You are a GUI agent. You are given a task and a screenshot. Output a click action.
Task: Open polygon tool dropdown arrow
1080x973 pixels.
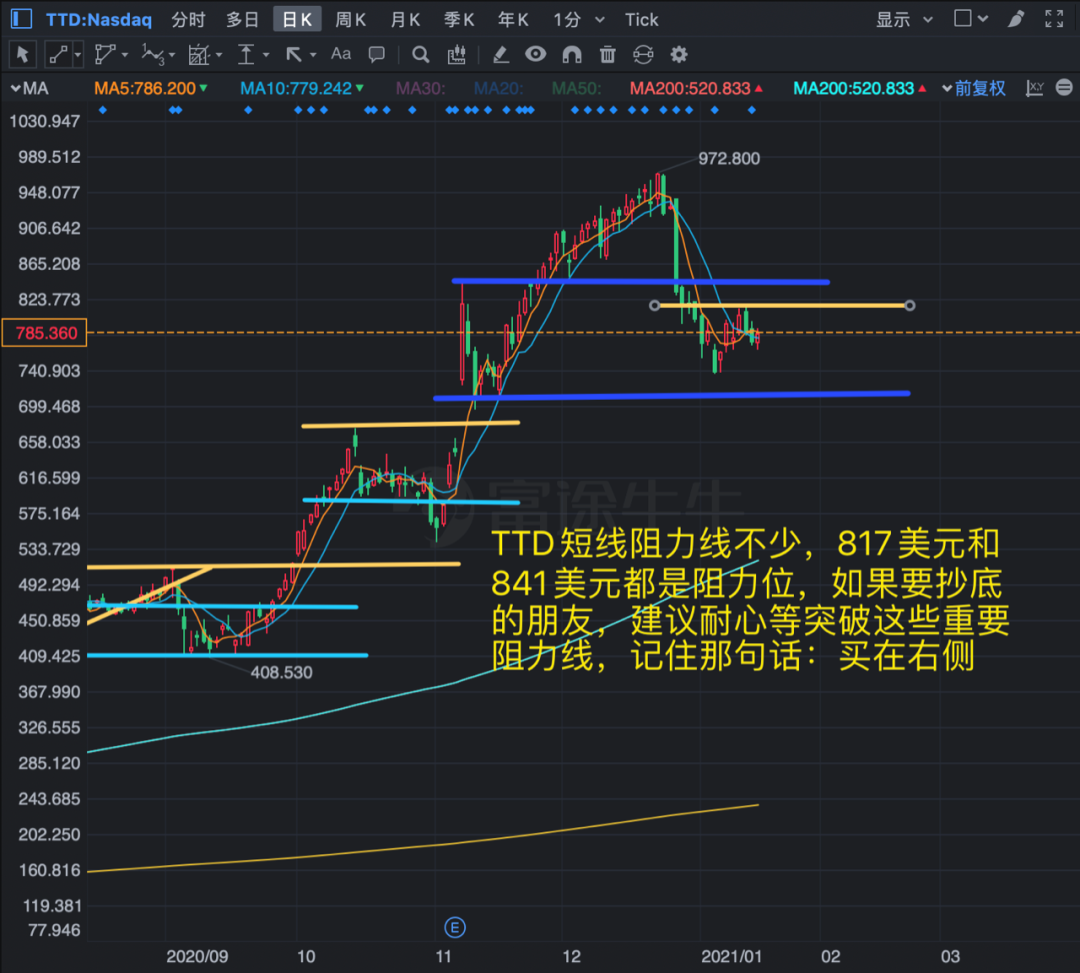pos(125,54)
